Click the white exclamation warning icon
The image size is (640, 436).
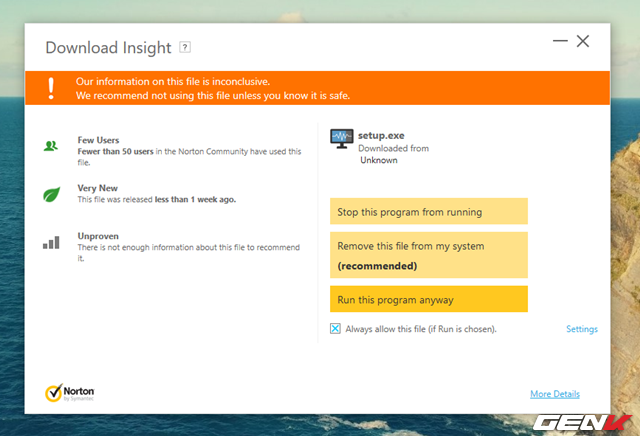pyautogui.click(x=50, y=88)
